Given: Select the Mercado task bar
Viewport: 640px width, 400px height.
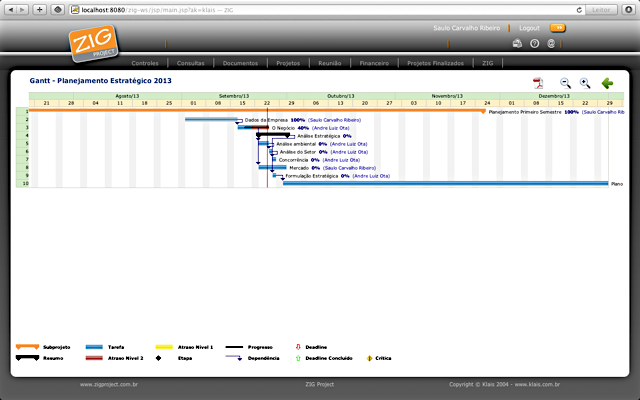Looking at the screenshot, I should [273, 167].
